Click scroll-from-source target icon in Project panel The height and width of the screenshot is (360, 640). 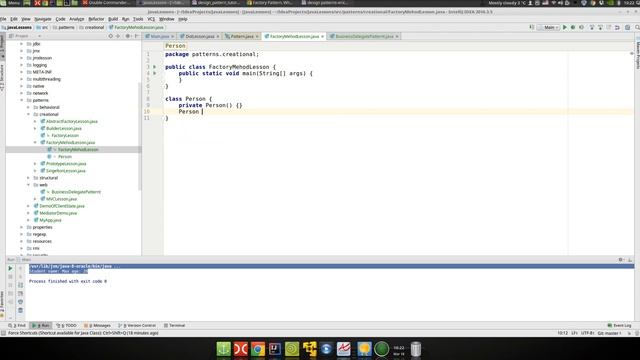(110, 36)
